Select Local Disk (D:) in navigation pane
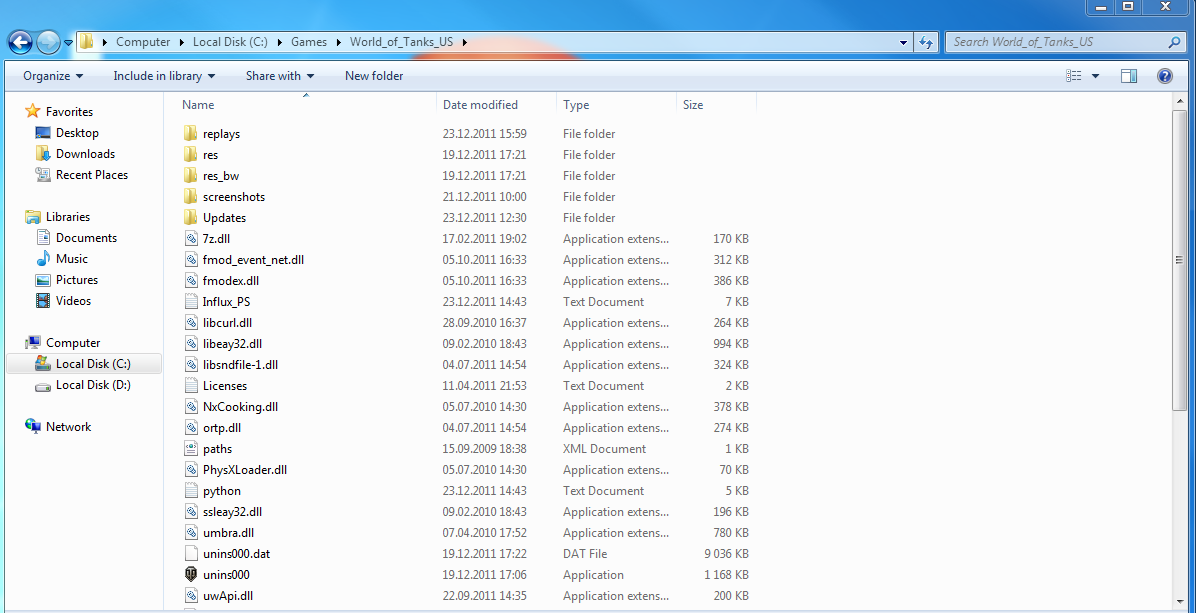The height and width of the screenshot is (613, 1196). (x=93, y=385)
